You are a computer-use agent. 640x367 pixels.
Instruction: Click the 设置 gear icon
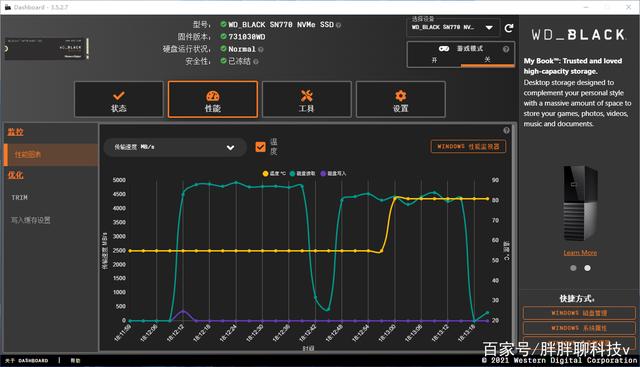point(400,96)
